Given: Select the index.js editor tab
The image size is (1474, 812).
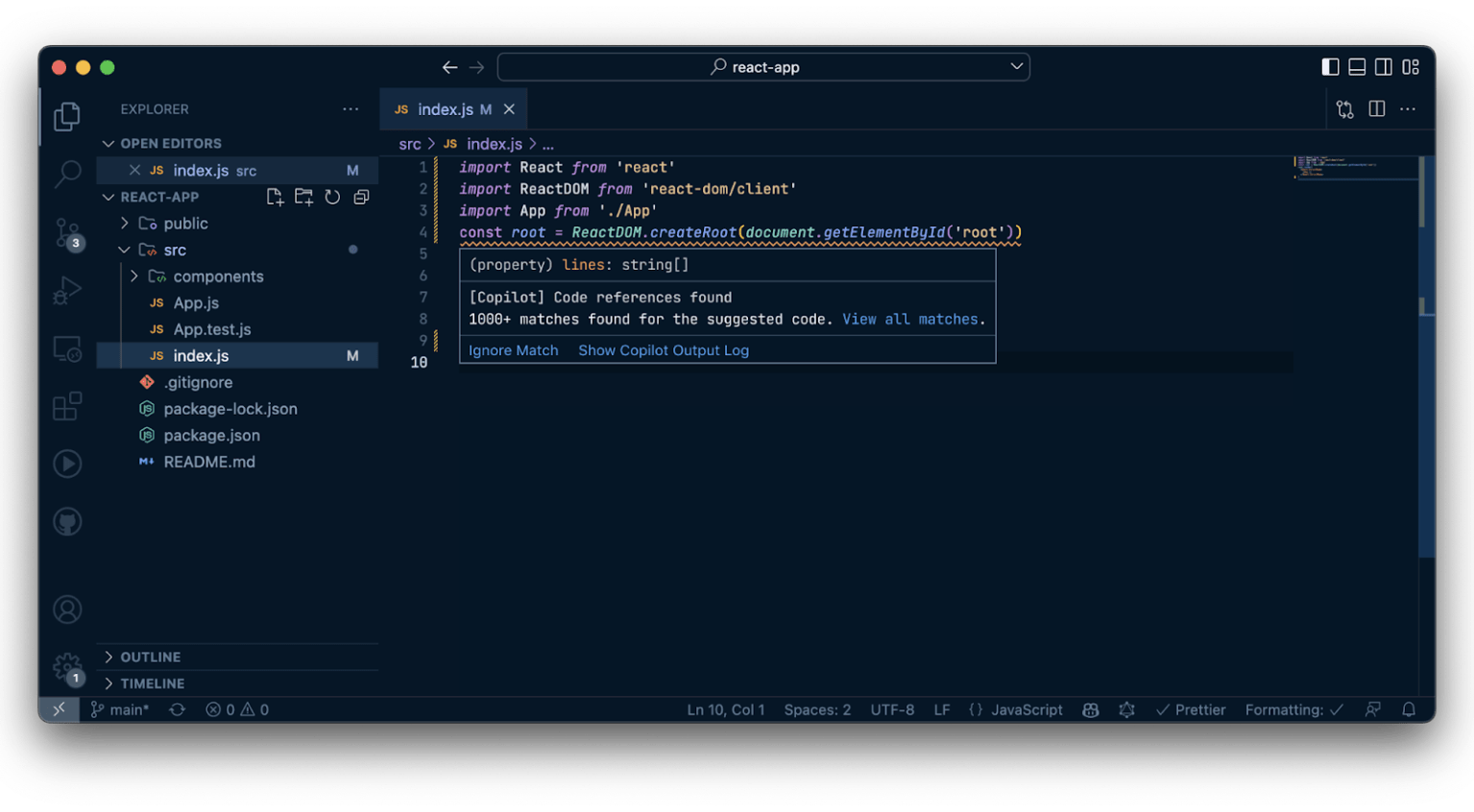Looking at the screenshot, I should click(445, 109).
